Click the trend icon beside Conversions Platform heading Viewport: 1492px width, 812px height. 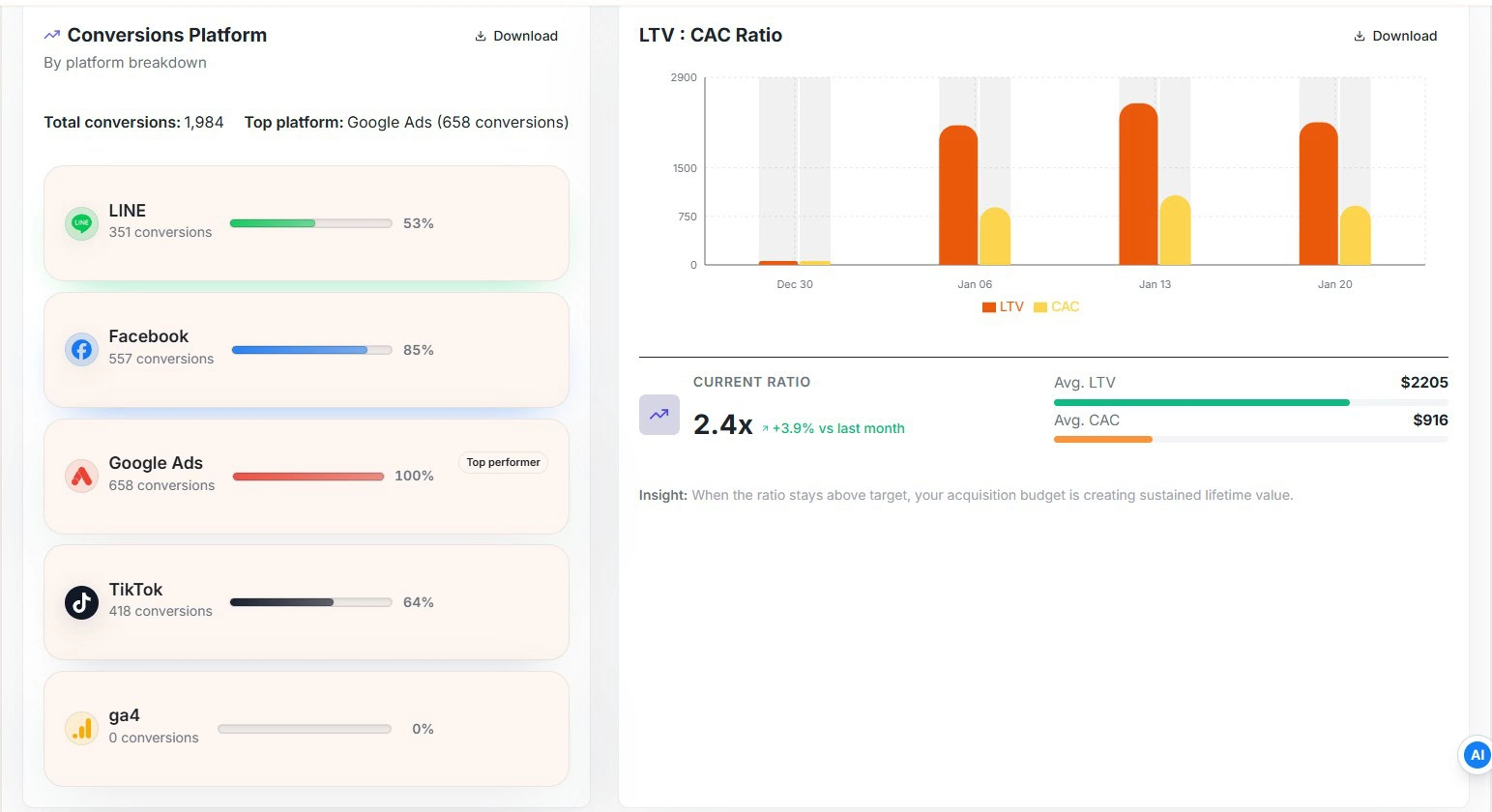50,34
